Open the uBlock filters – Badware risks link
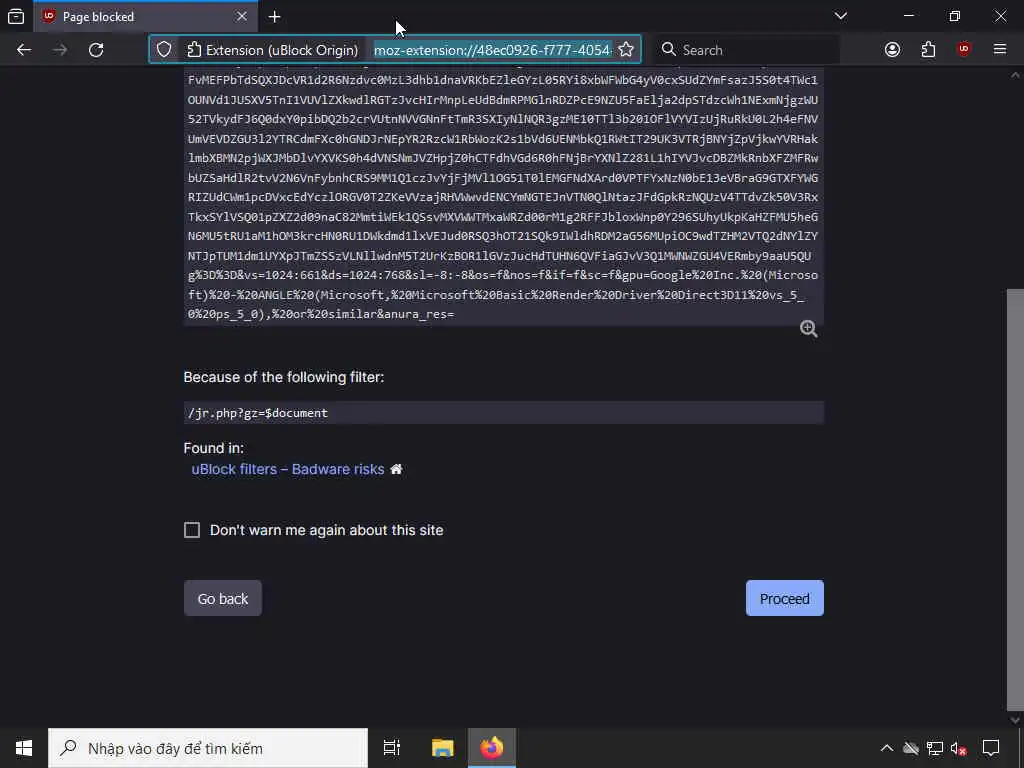 [288, 469]
